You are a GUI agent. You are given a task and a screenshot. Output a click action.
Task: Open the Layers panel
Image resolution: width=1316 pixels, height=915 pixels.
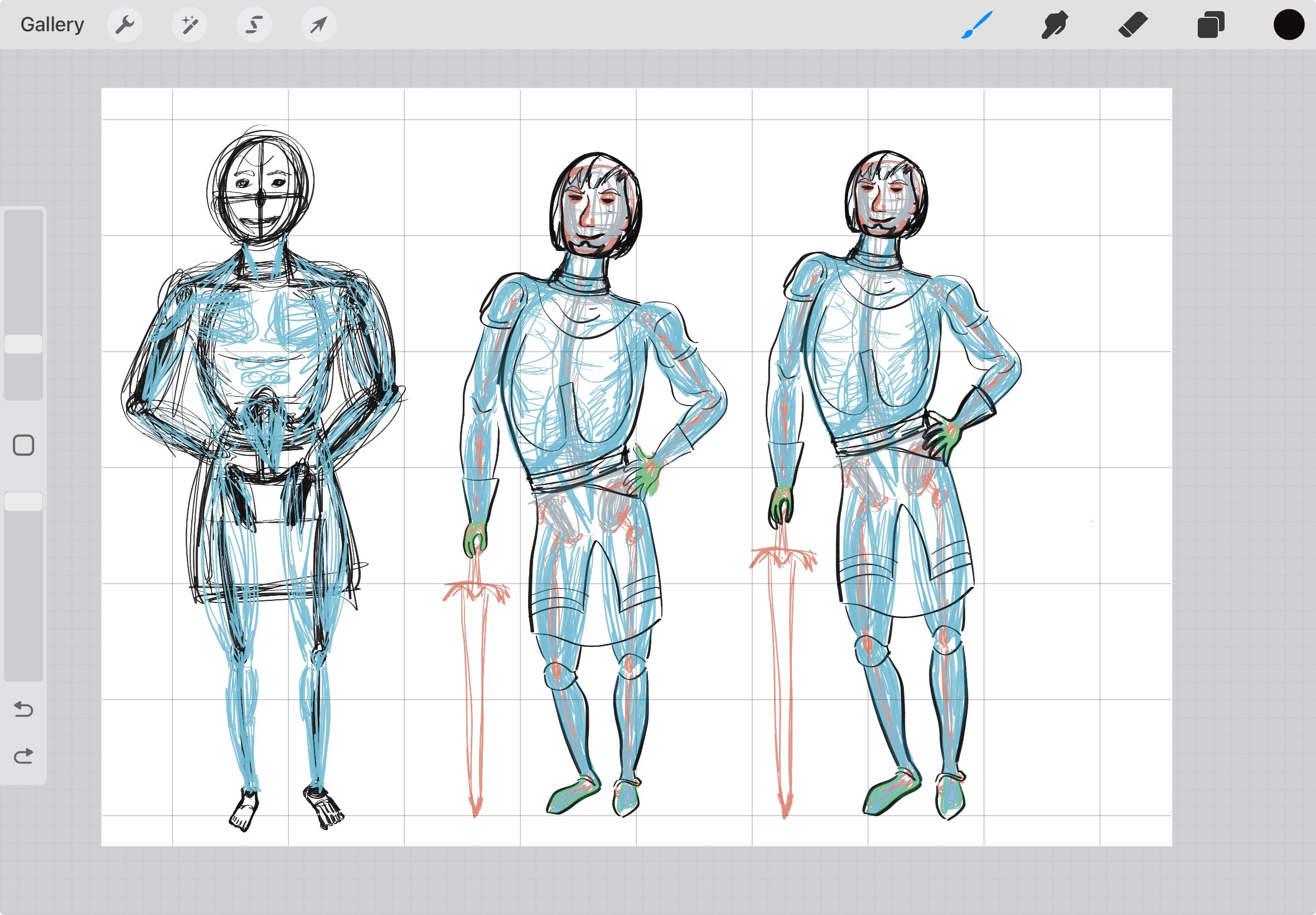(1211, 25)
